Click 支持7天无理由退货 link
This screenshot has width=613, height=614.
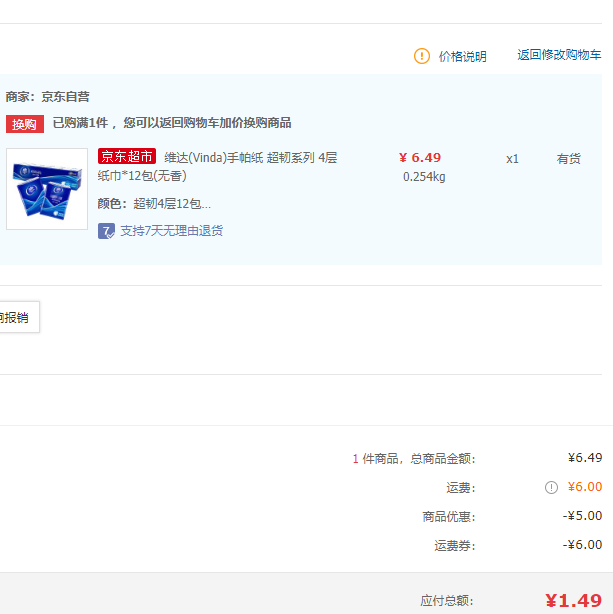172,231
